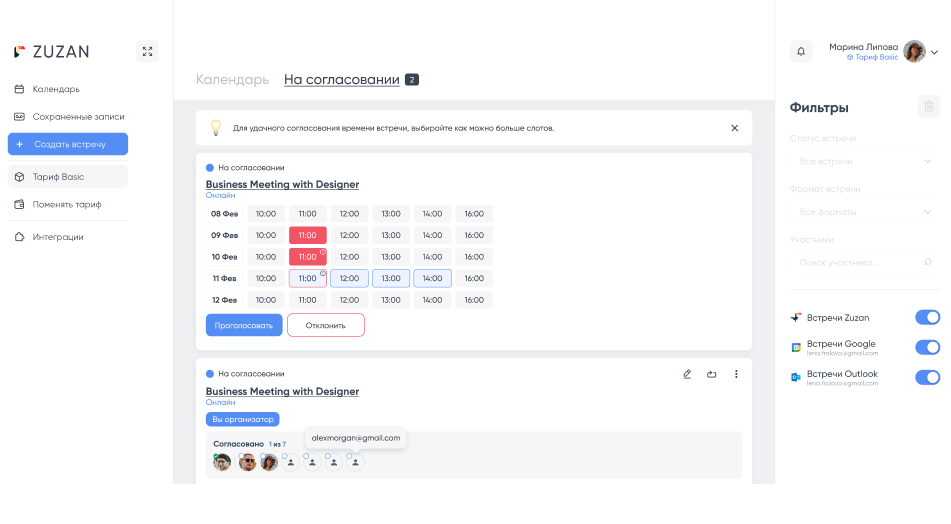
Task: Click the Outlook icon
Action: (796, 377)
